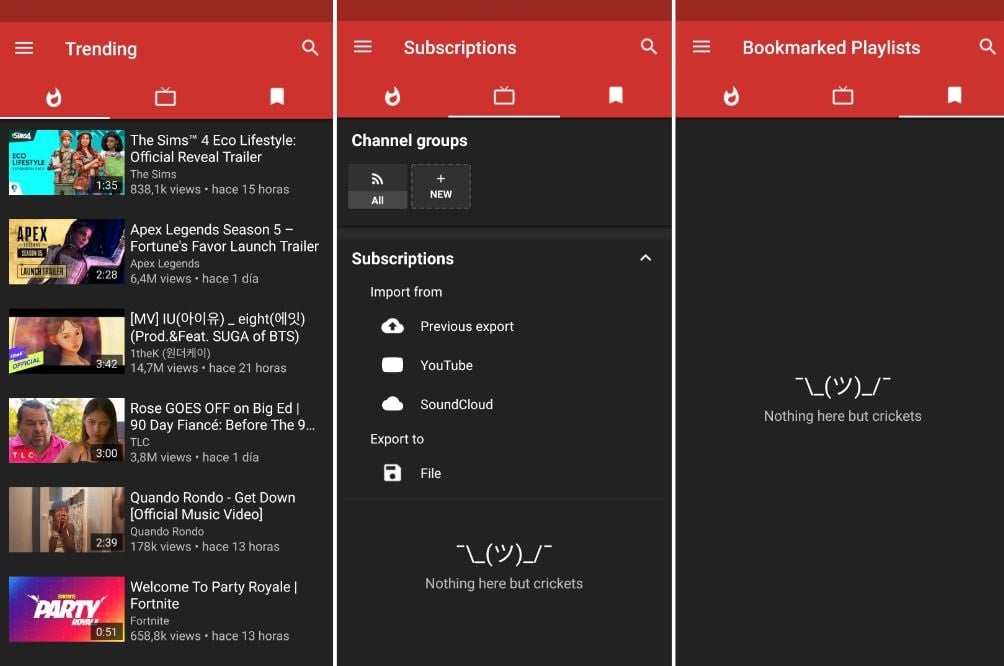Open The Sims 4 Eco Lifestyle thumbnail
The image size is (1004, 666).
67,163
